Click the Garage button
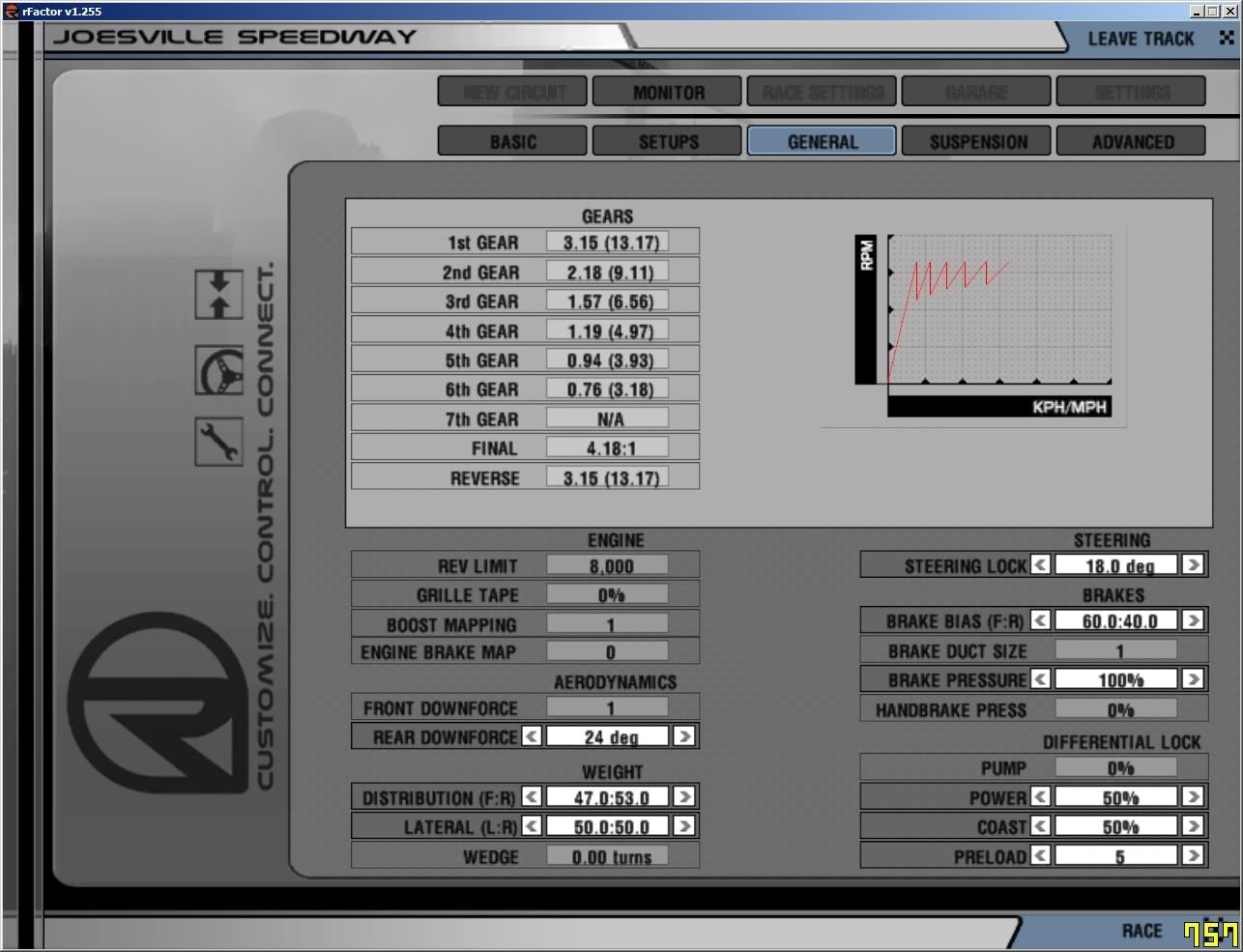The width and height of the screenshot is (1243, 952). pos(976,92)
